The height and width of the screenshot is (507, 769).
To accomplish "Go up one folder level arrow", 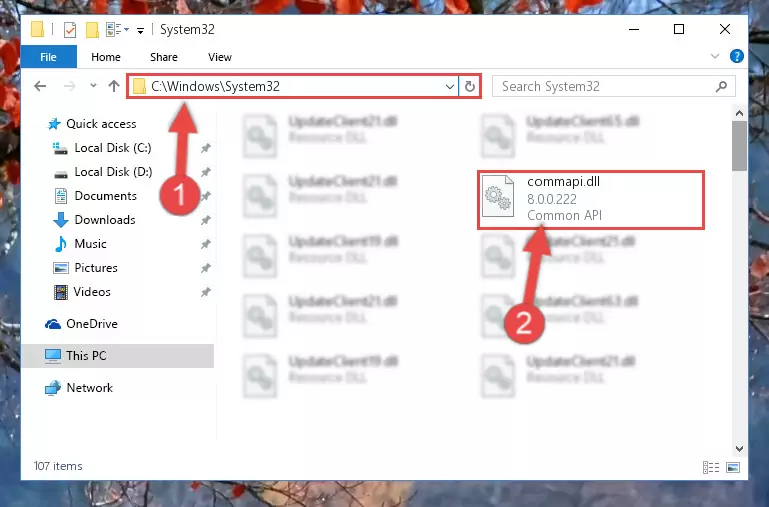I will (114, 86).
